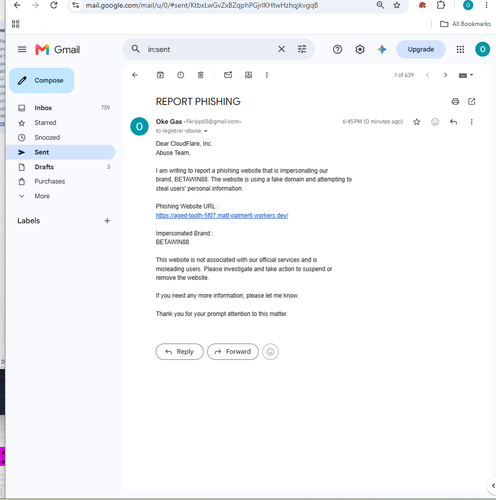Click the browser zoom magnifier icon
Viewport: 496px width, 500px height.
coord(380,5)
